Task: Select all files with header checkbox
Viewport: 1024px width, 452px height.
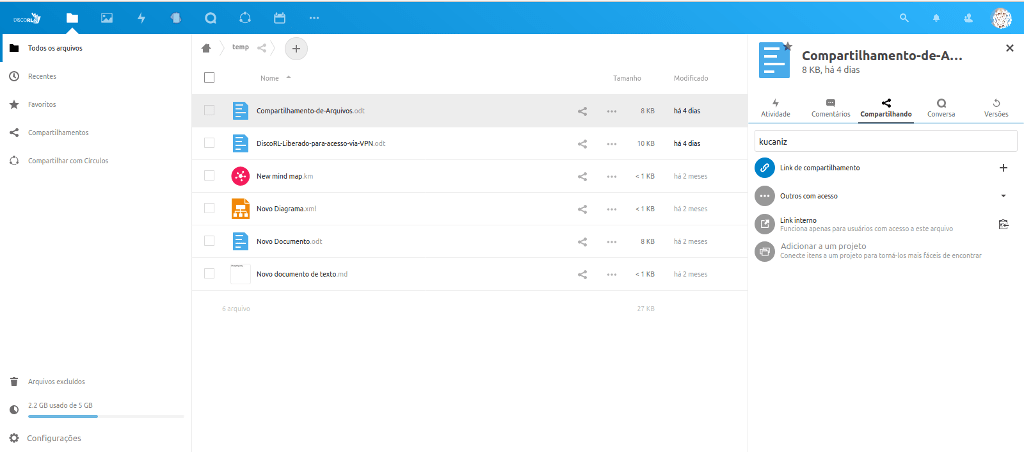Action: click(209, 77)
